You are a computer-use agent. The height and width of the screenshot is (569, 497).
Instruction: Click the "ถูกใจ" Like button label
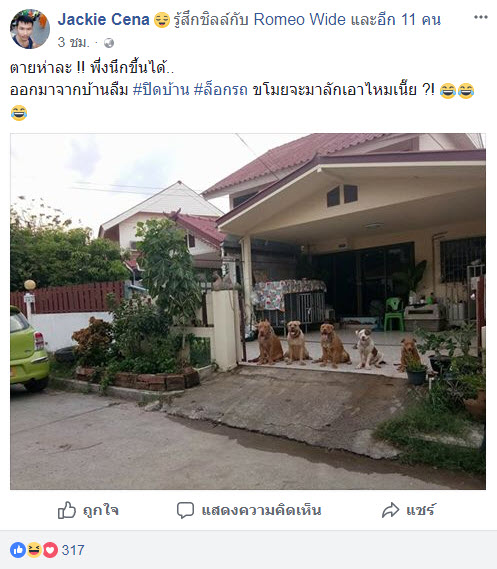(x=101, y=510)
